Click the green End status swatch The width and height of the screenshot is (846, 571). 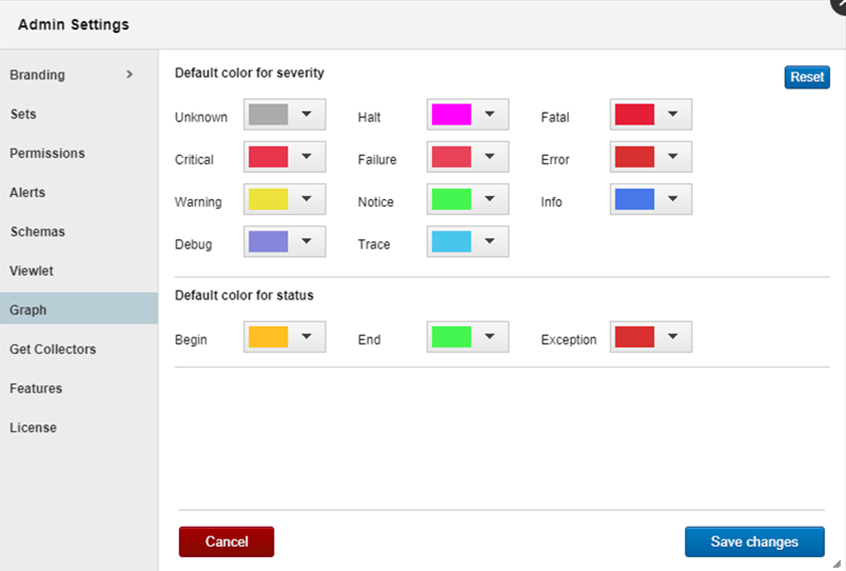pyautogui.click(x=452, y=337)
